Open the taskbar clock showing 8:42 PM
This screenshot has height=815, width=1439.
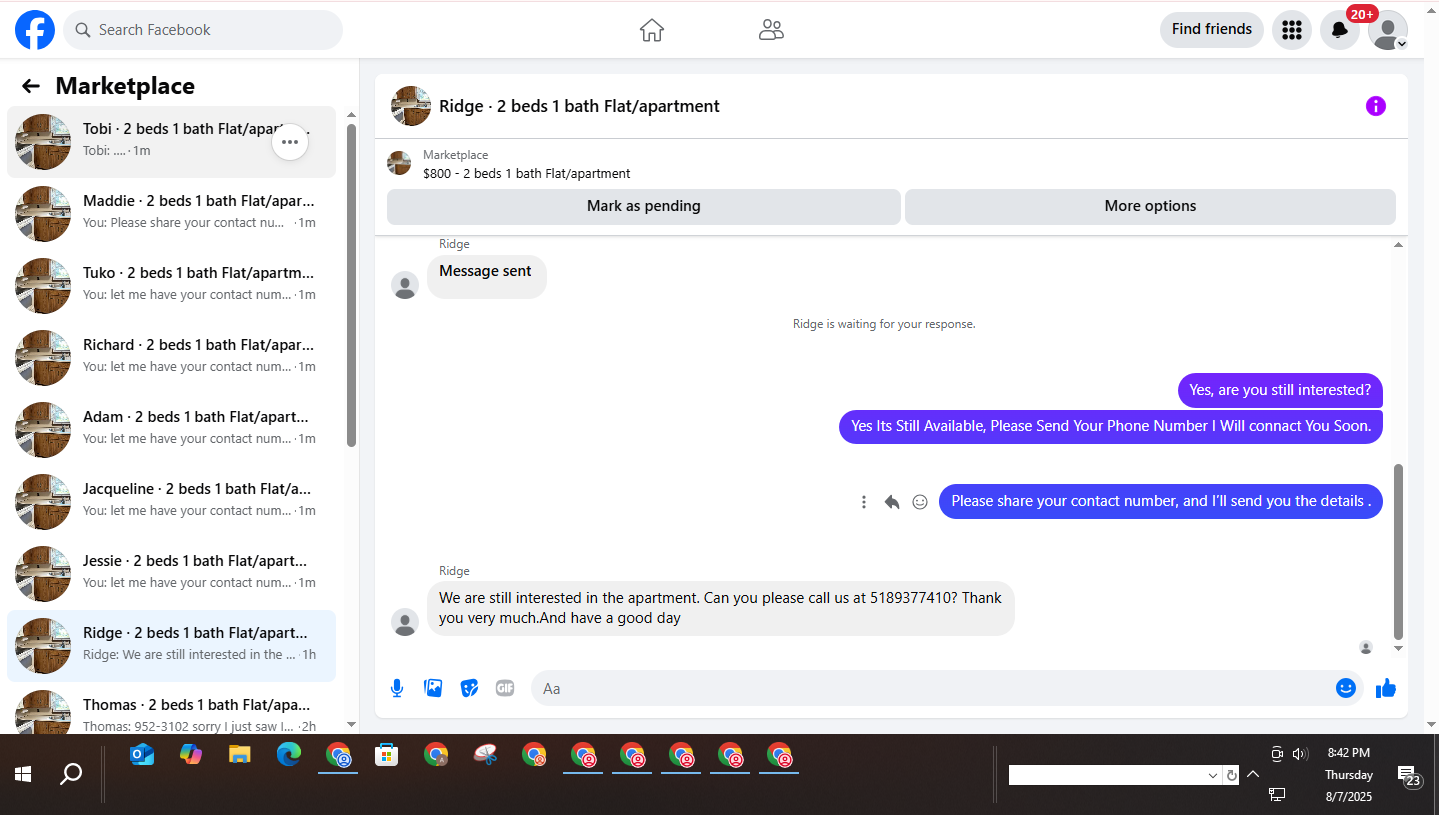point(1349,775)
